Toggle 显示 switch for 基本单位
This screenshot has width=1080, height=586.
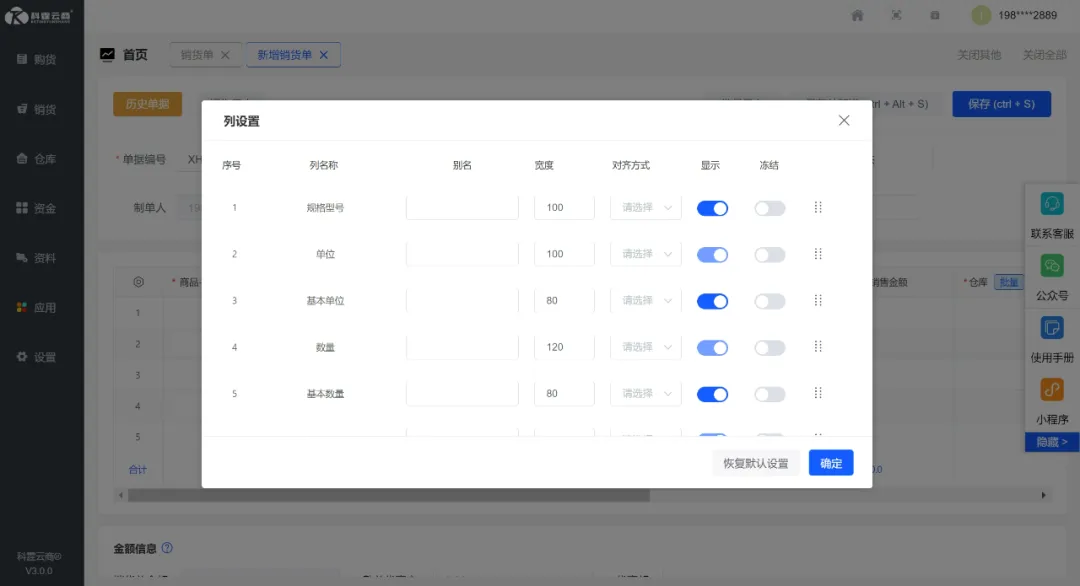pos(712,301)
